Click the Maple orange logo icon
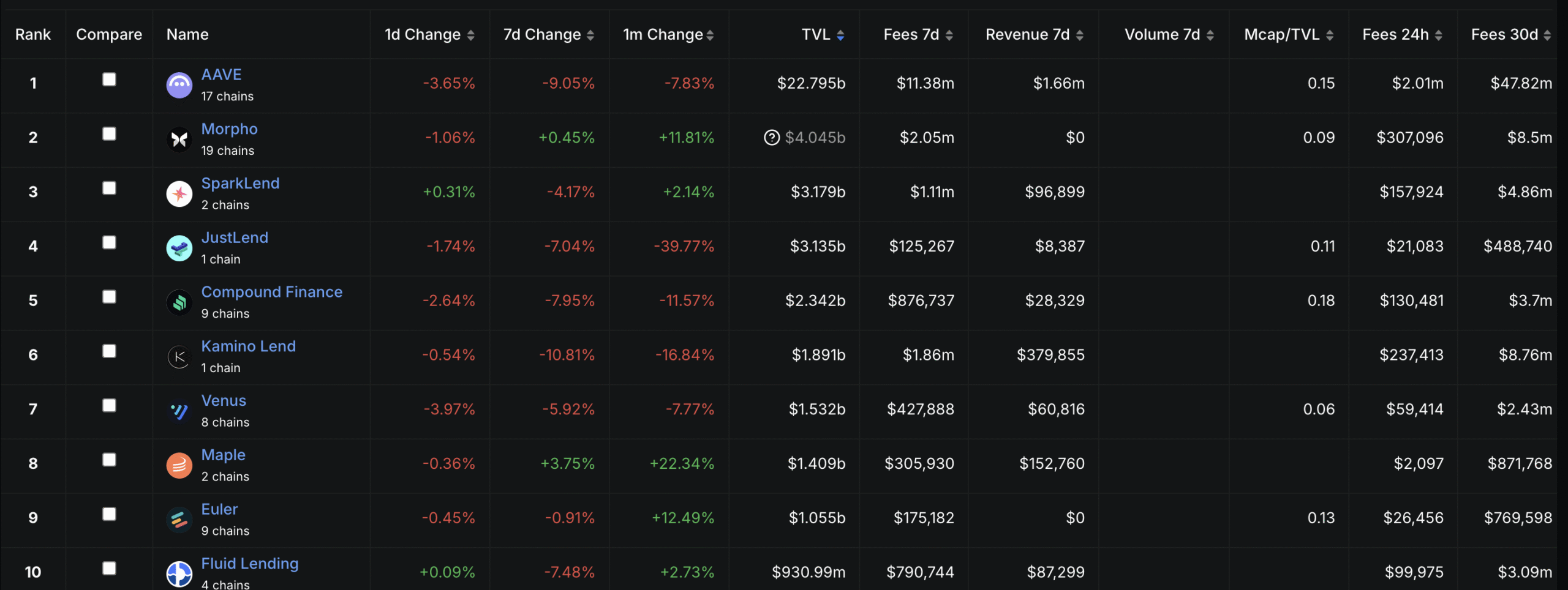Image resolution: width=1568 pixels, height=590 pixels. tap(179, 466)
